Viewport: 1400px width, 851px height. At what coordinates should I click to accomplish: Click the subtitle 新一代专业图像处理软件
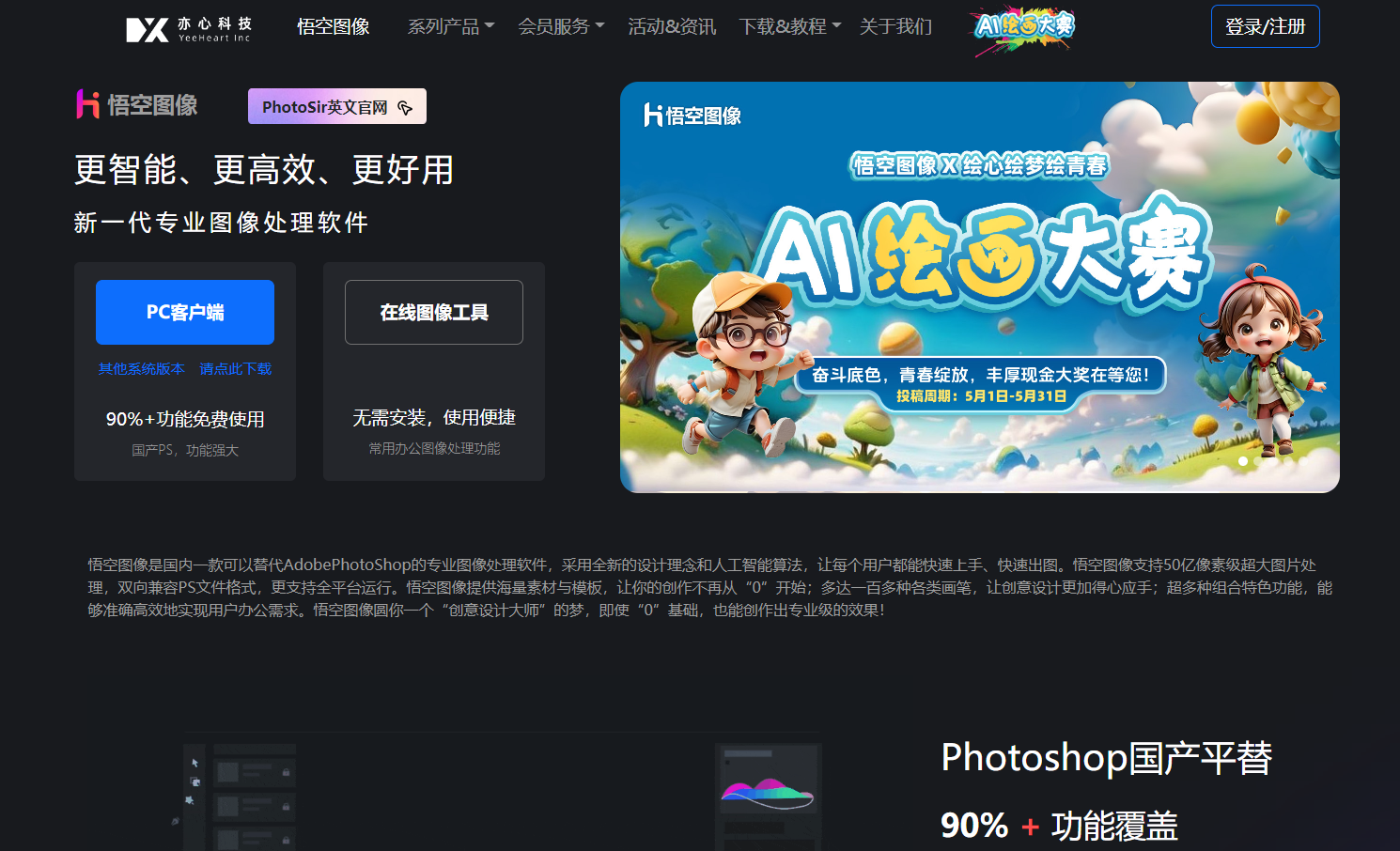[222, 223]
